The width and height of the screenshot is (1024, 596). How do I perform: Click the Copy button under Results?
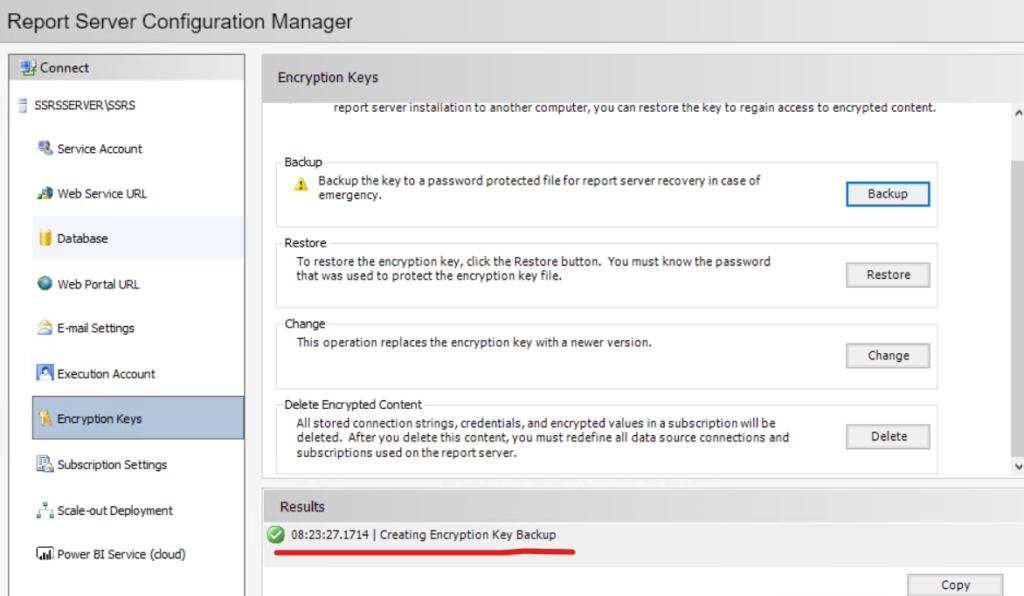[x=955, y=585]
